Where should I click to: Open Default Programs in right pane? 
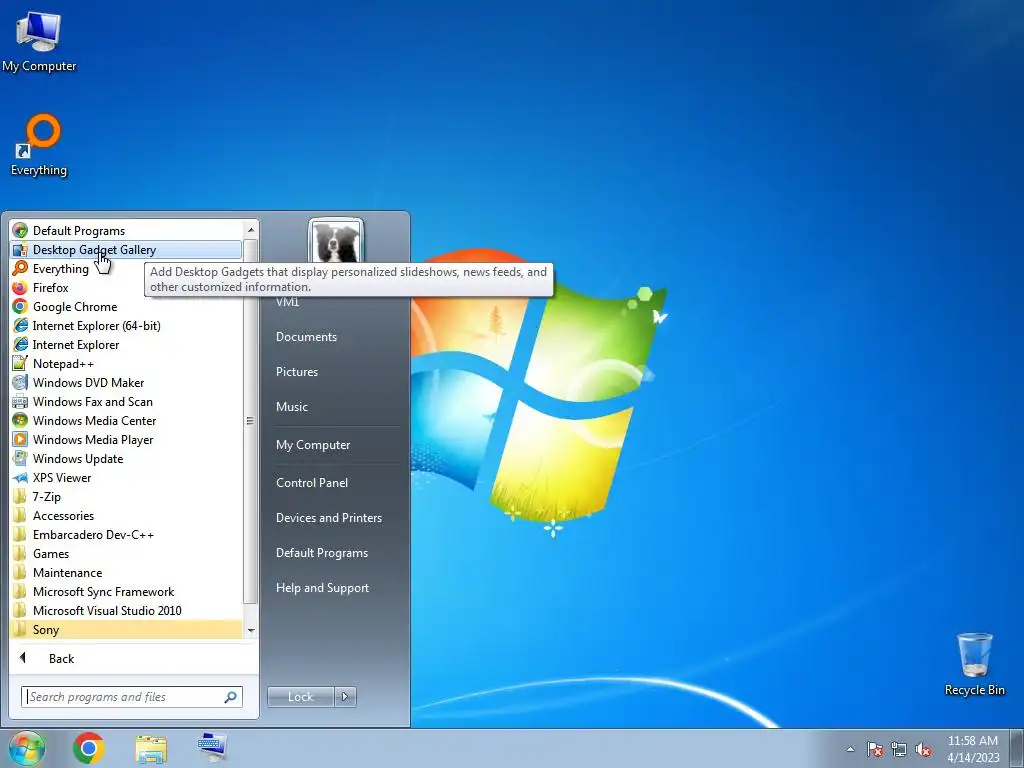[321, 553]
